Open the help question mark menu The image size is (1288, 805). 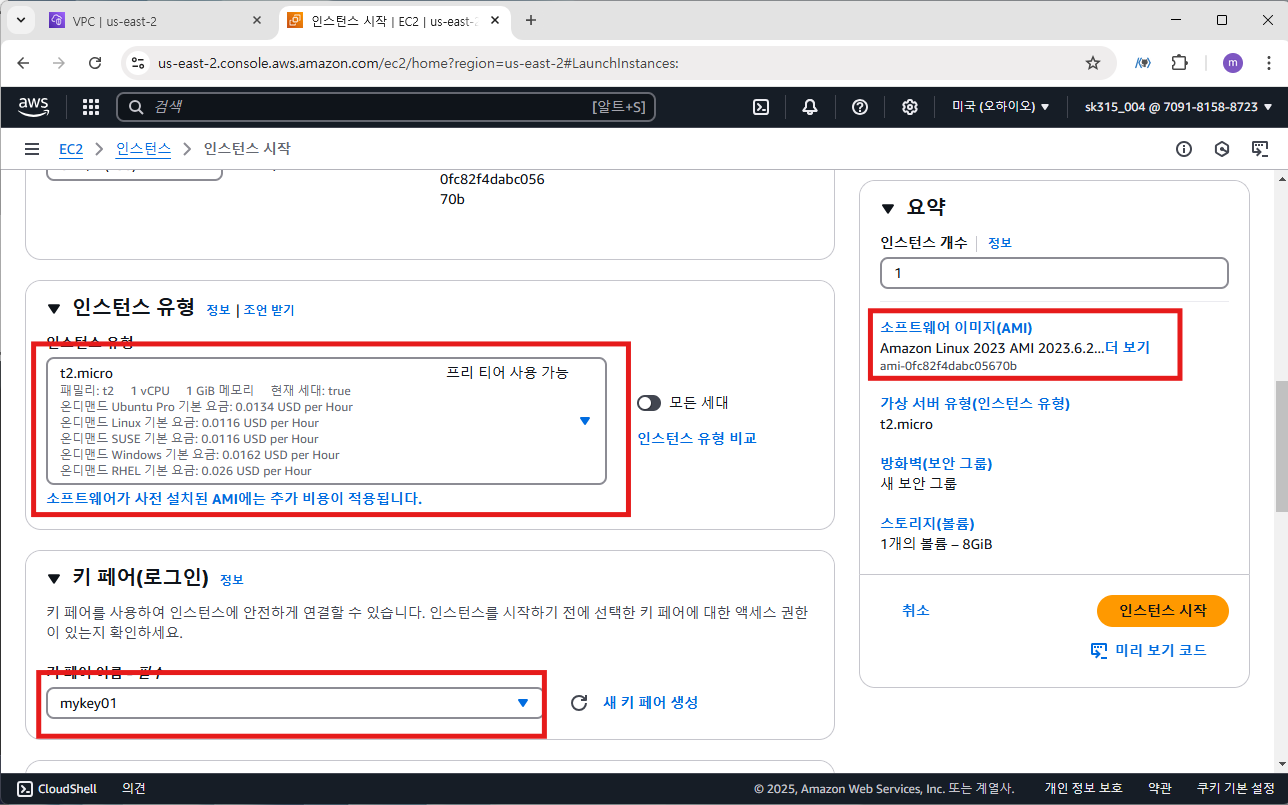pyautogui.click(x=860, y=107)
